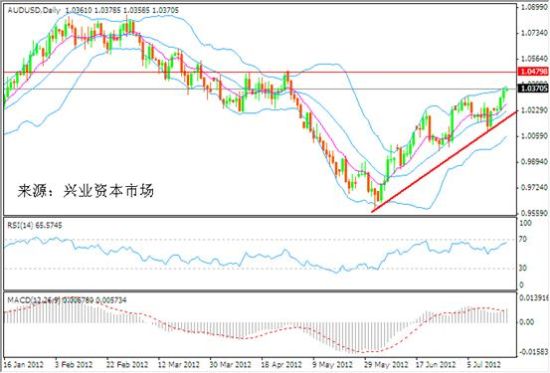Select the black 1.03705 current price label
The height and width of the screenshot is (373, 550).
[533, 88]
